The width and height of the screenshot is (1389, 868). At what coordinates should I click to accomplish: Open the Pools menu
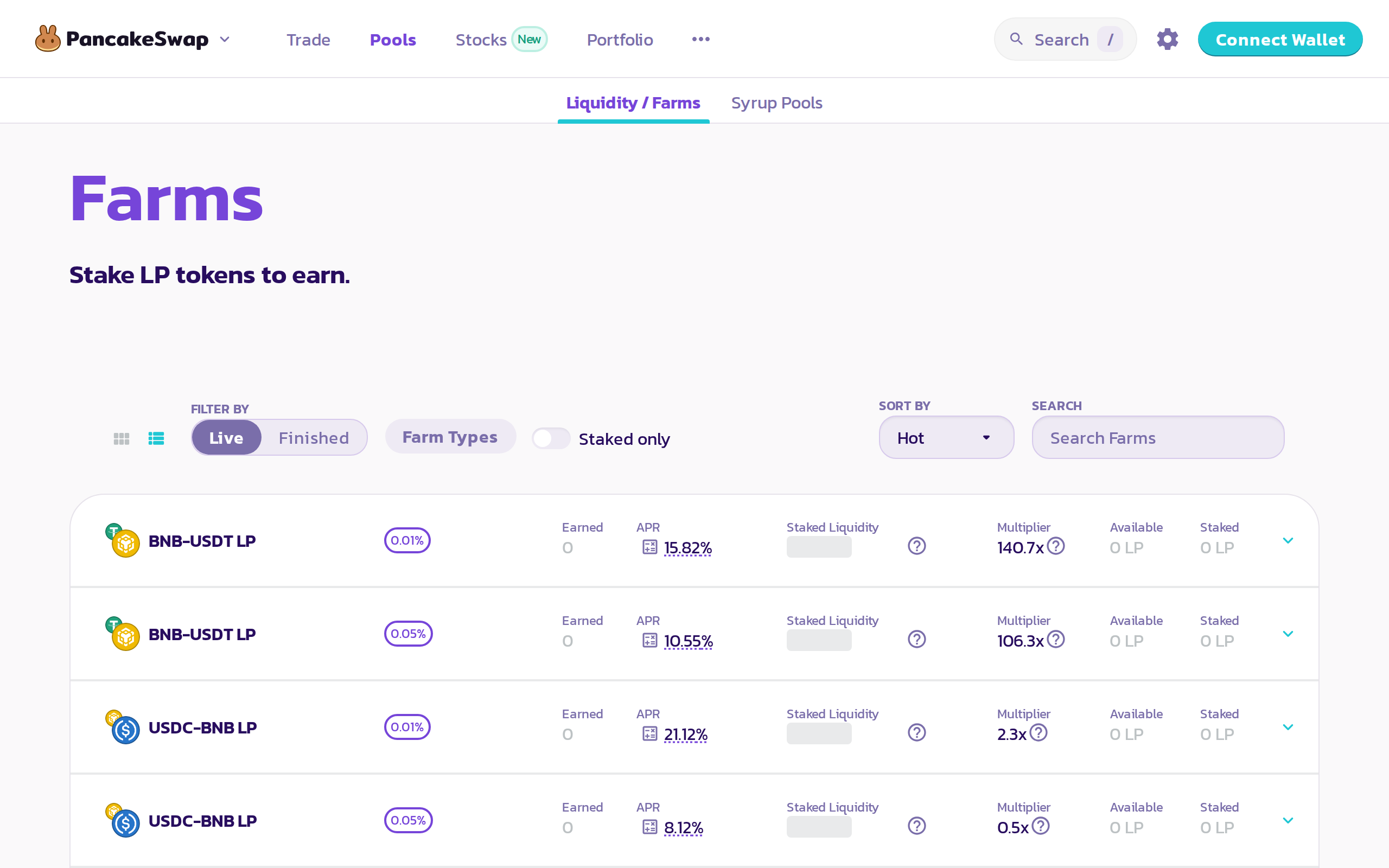393,40
